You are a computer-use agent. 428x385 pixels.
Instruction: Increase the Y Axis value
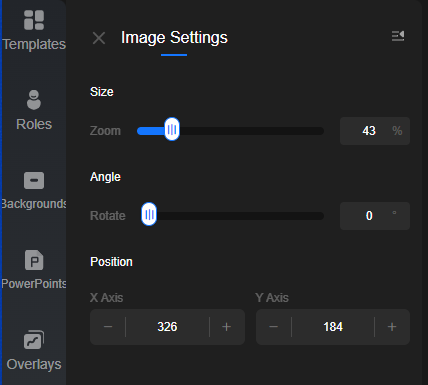coord(392,327)
